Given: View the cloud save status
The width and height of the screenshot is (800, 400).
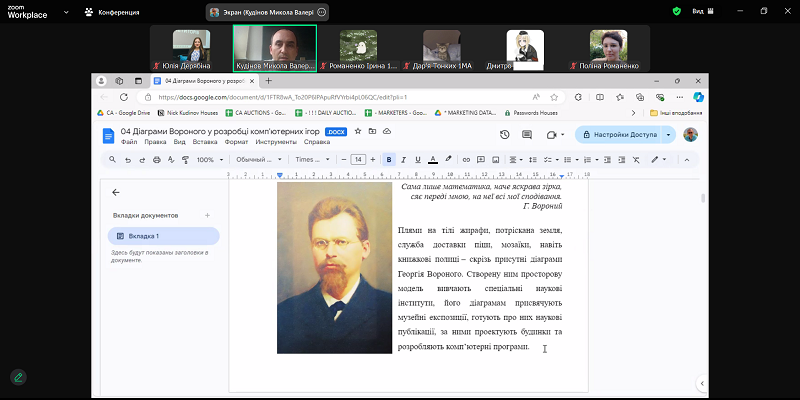Looking at the screenshot, I should (387, 132).
